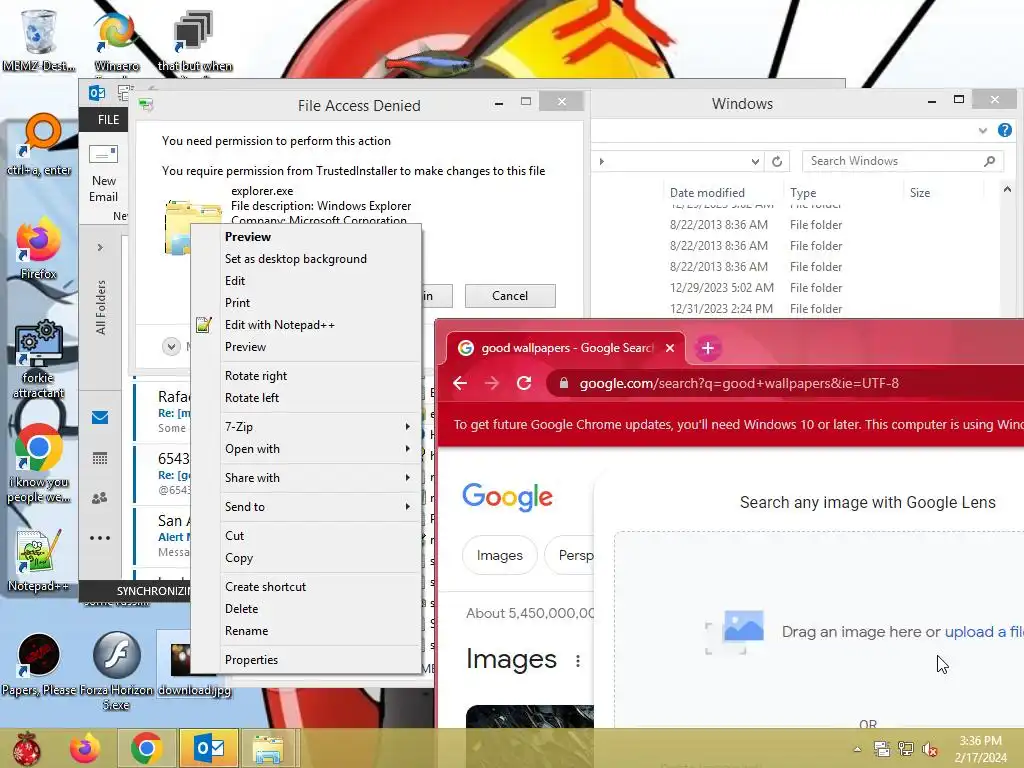Click the Google logo
The height and width of the screenshot is (768, 1024).
(x=507, y=497)
